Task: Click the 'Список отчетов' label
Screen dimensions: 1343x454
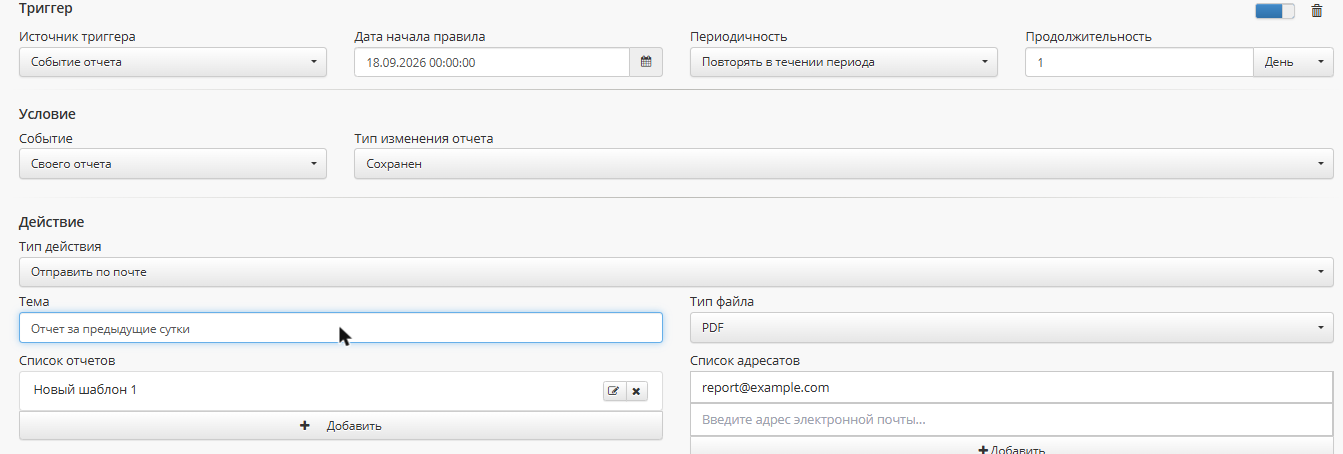Action: point(68,360)
